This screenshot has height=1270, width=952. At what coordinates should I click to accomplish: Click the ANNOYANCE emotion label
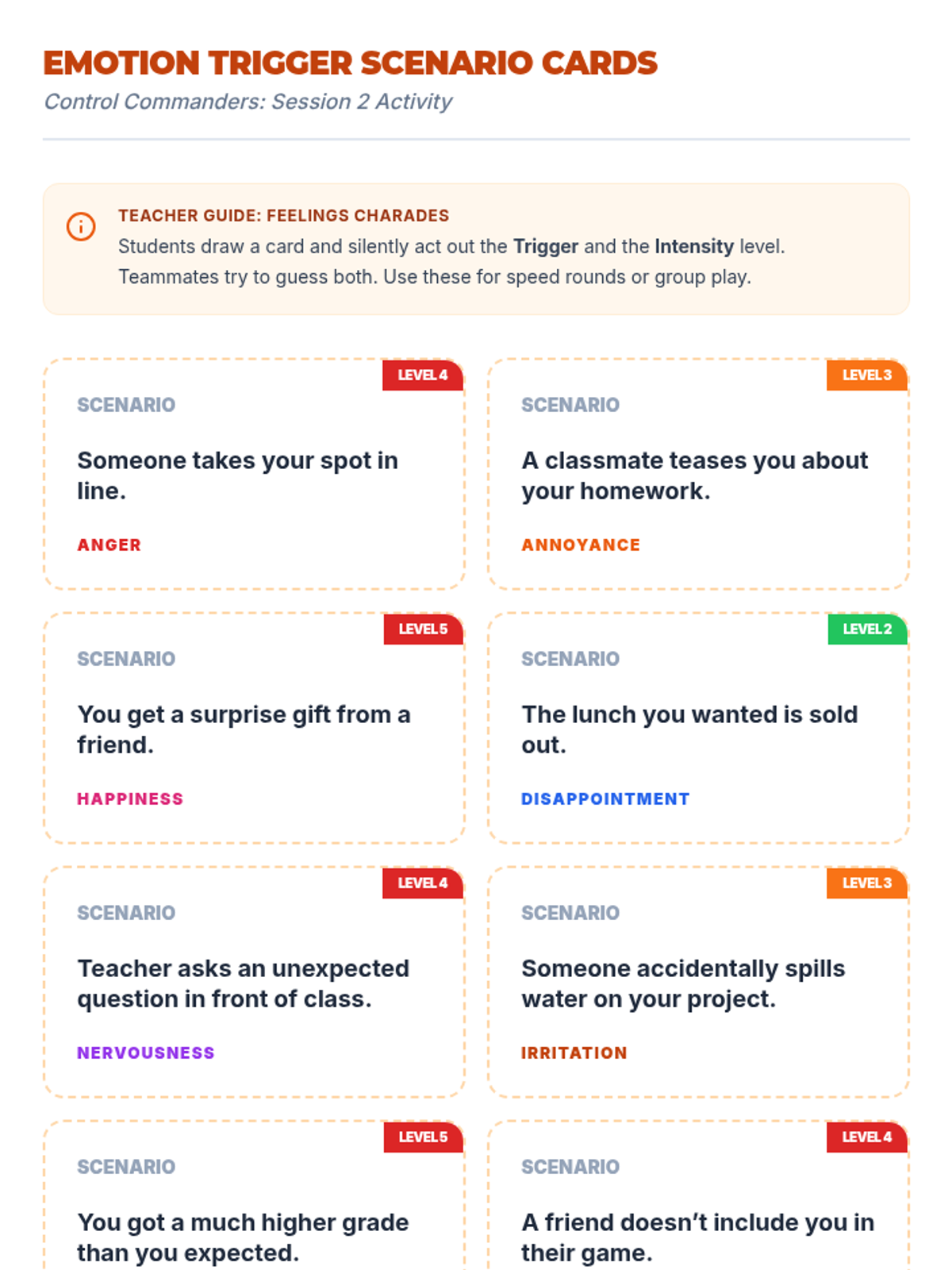pos(581,545)
